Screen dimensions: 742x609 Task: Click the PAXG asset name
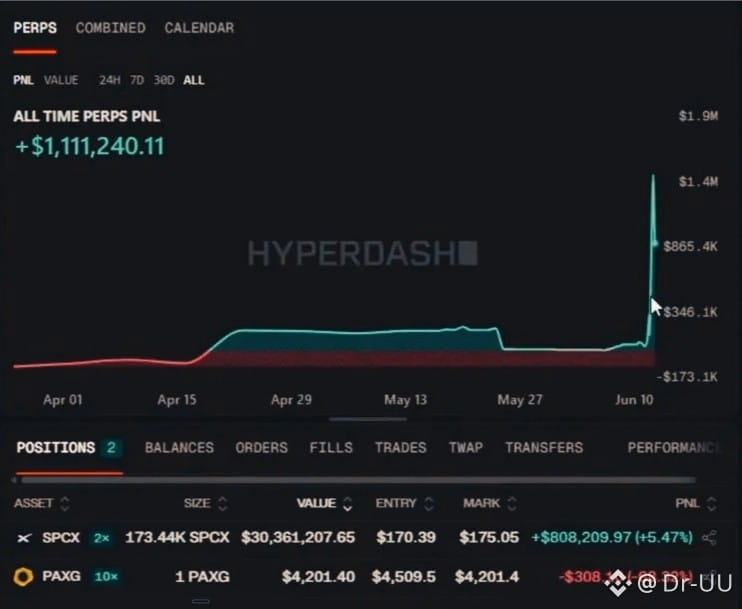click(x=62, y=576)
